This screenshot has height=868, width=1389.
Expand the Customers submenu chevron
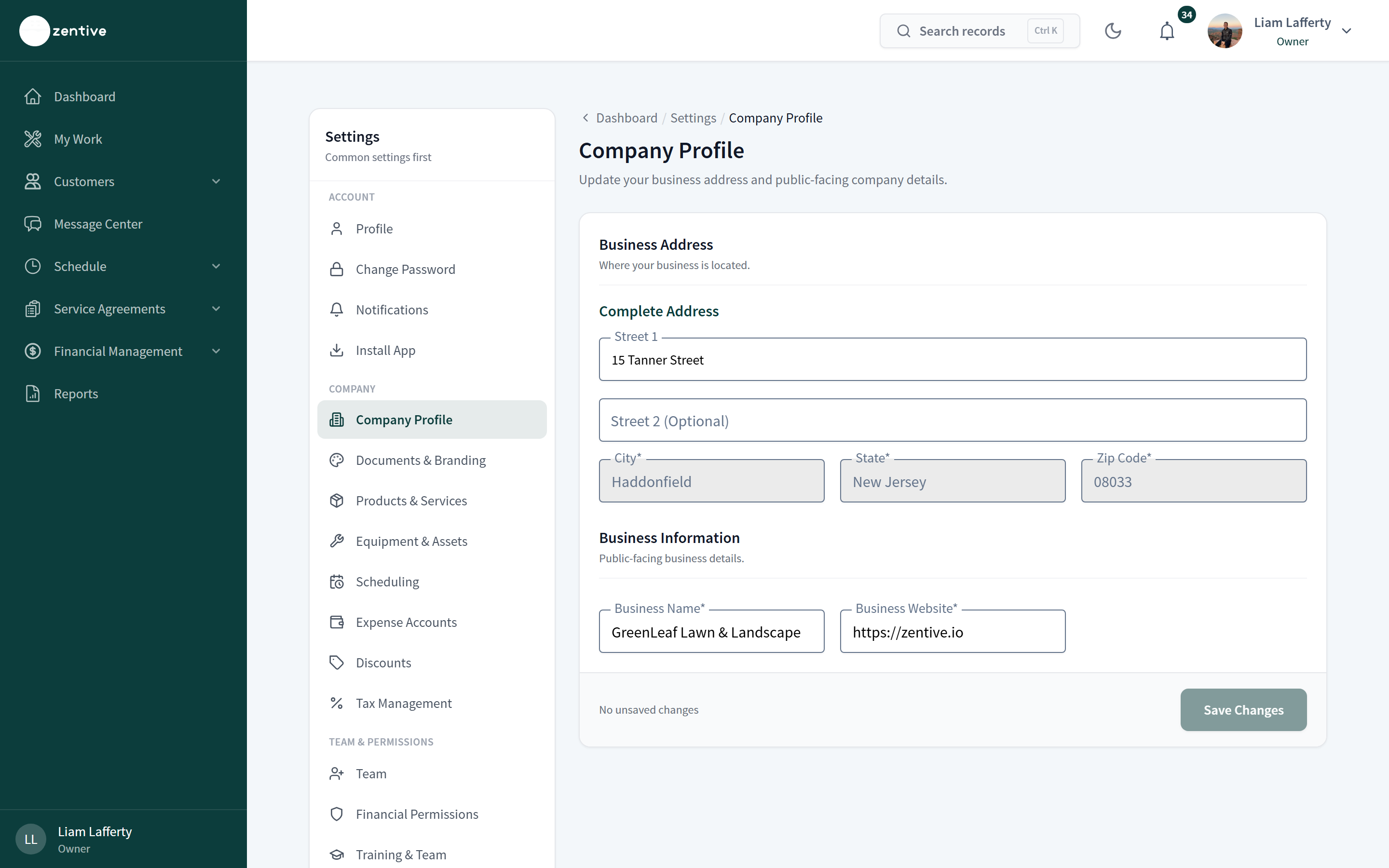pos(217,181)
